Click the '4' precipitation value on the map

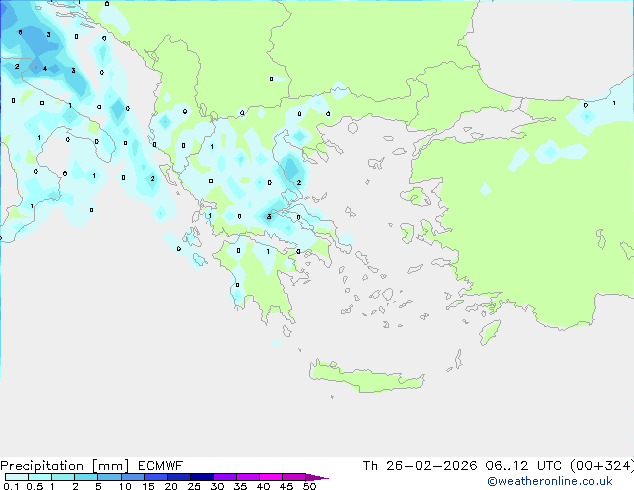pos(45,68)
